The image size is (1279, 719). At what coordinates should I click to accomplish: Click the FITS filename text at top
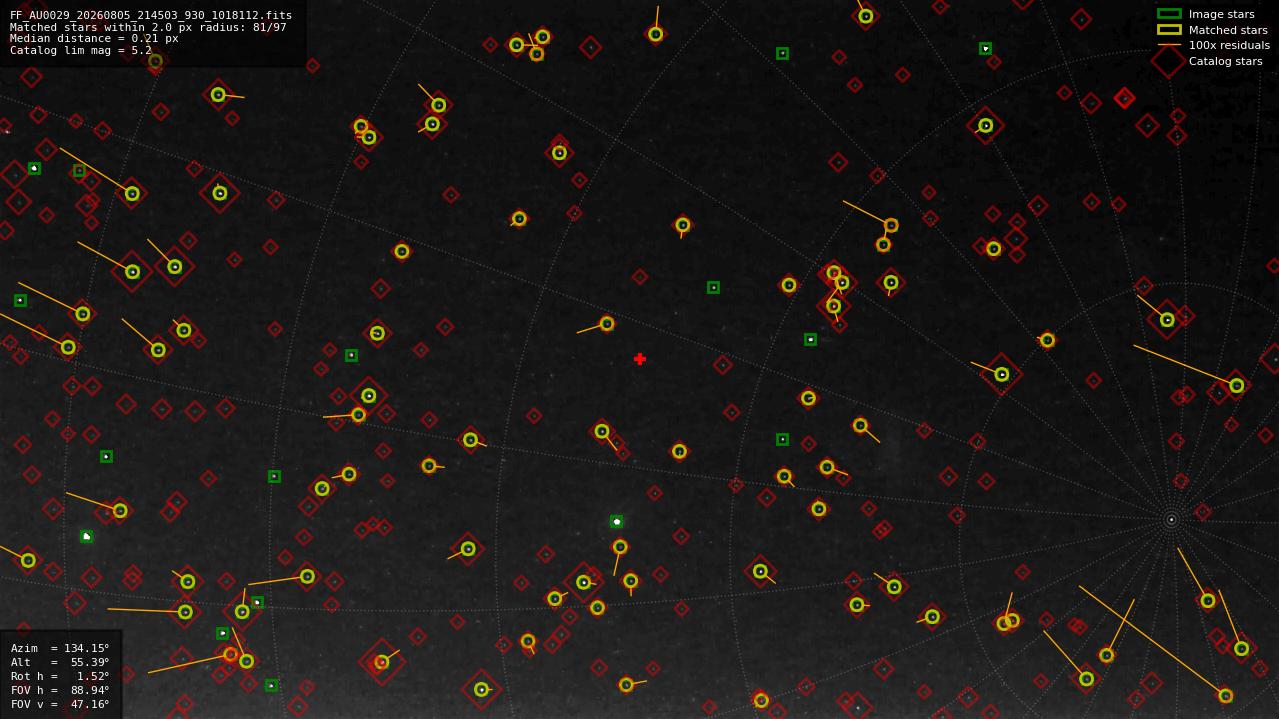(151, 15)
